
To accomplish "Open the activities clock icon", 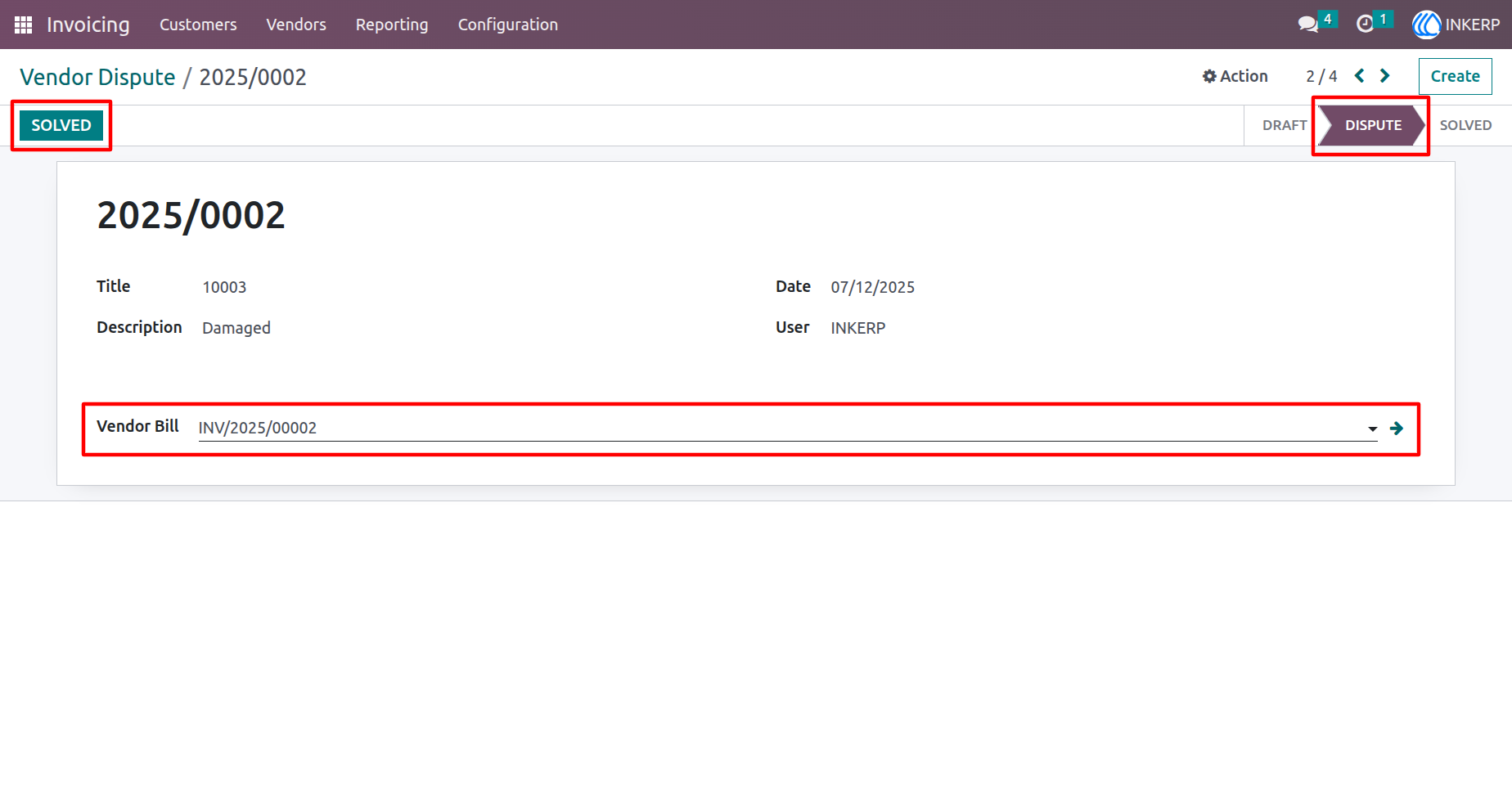I will (1365, 25).
